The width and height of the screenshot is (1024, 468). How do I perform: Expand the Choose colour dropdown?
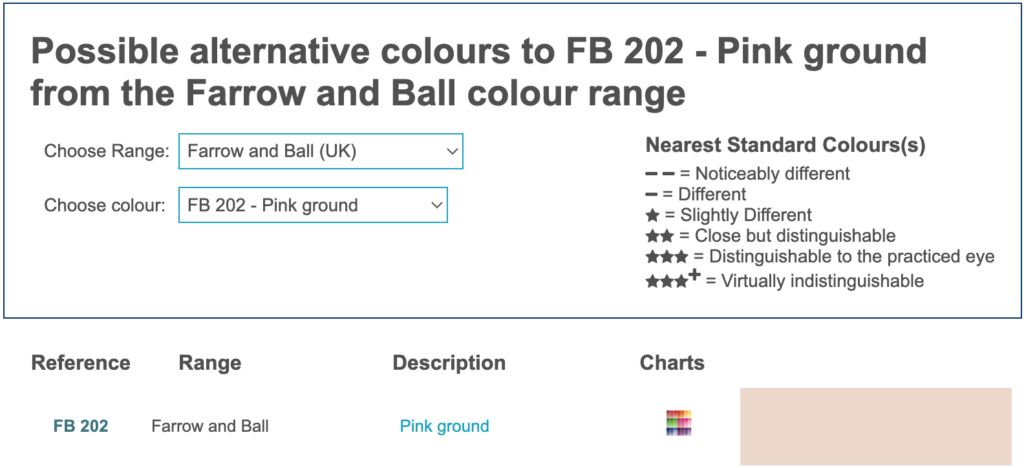[x=312, y=206]
